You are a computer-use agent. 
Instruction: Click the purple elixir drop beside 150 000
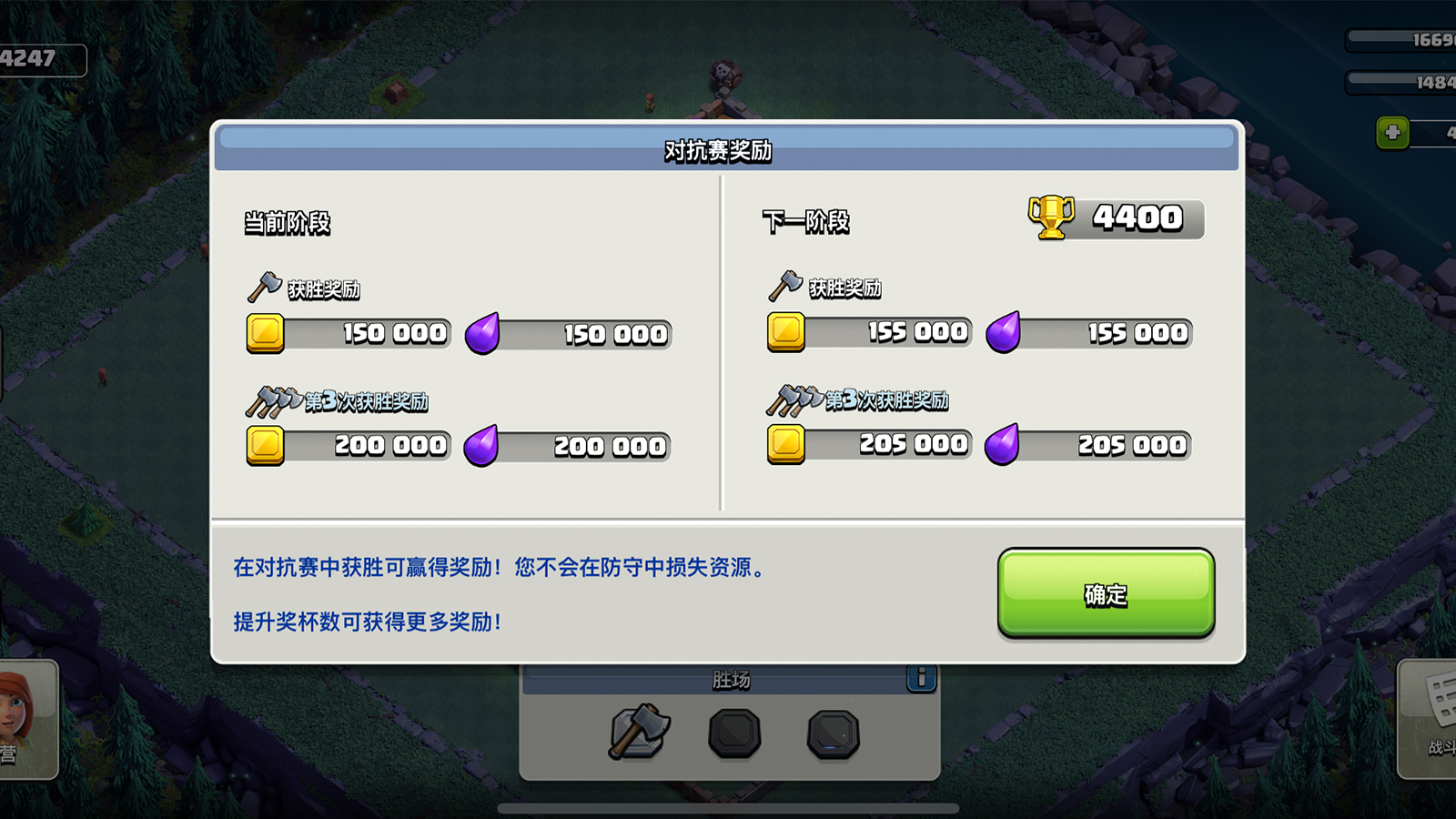[483, 333]
